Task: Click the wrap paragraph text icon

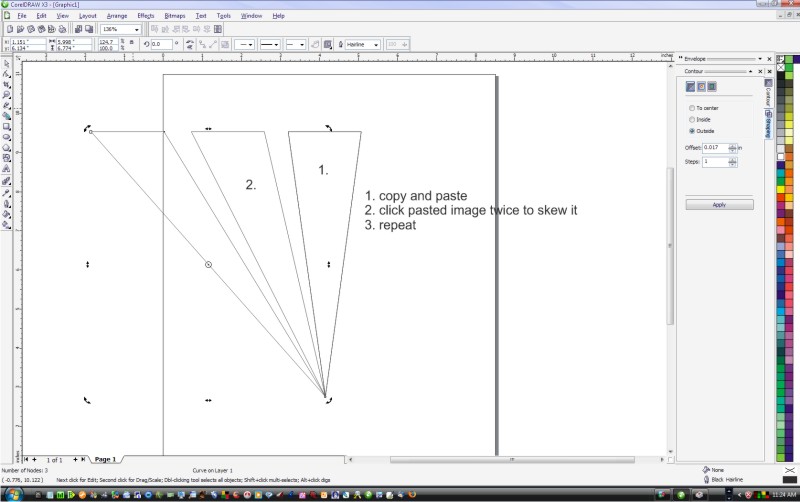Action: point(328,44)
